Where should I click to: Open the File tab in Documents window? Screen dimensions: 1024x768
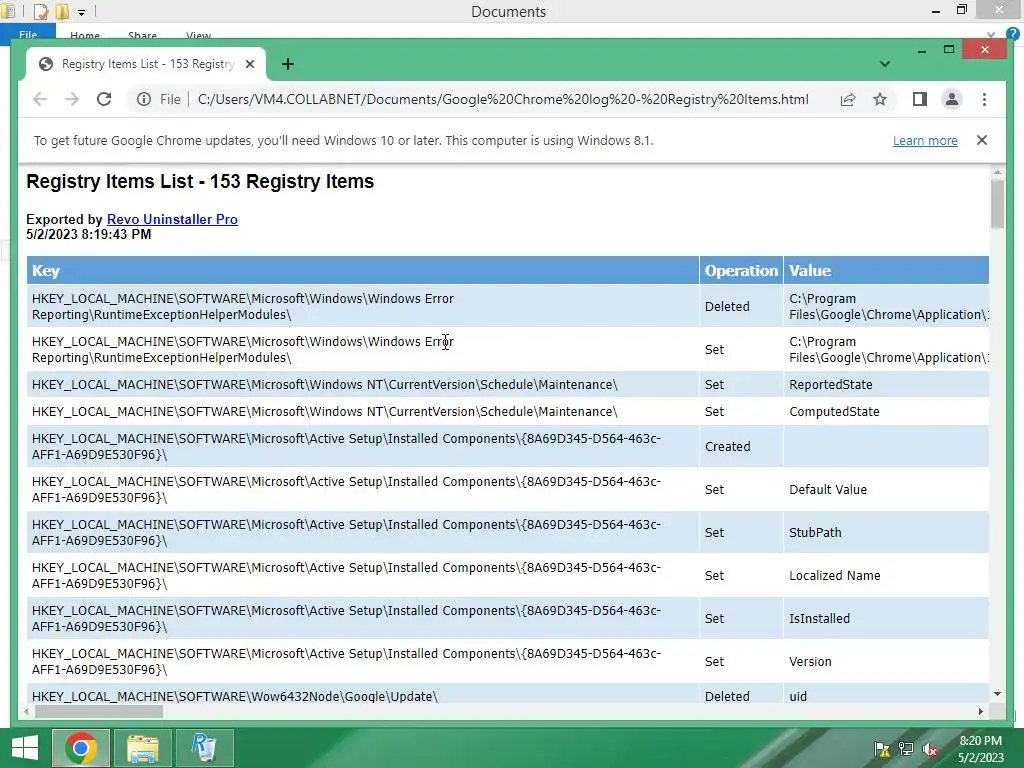tap(27, 35)
